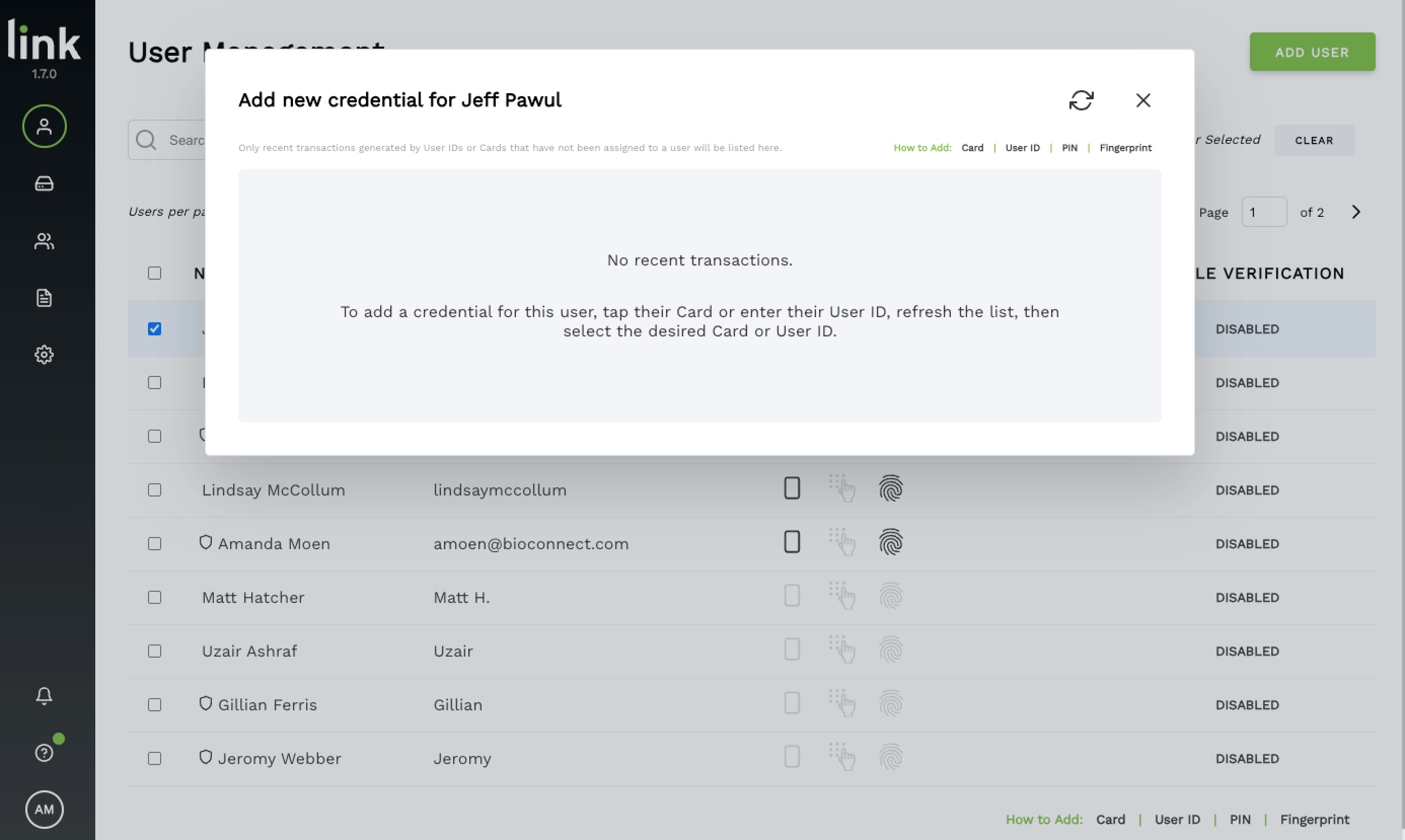Check the box for Gillian Ferris

click(155, 705)
